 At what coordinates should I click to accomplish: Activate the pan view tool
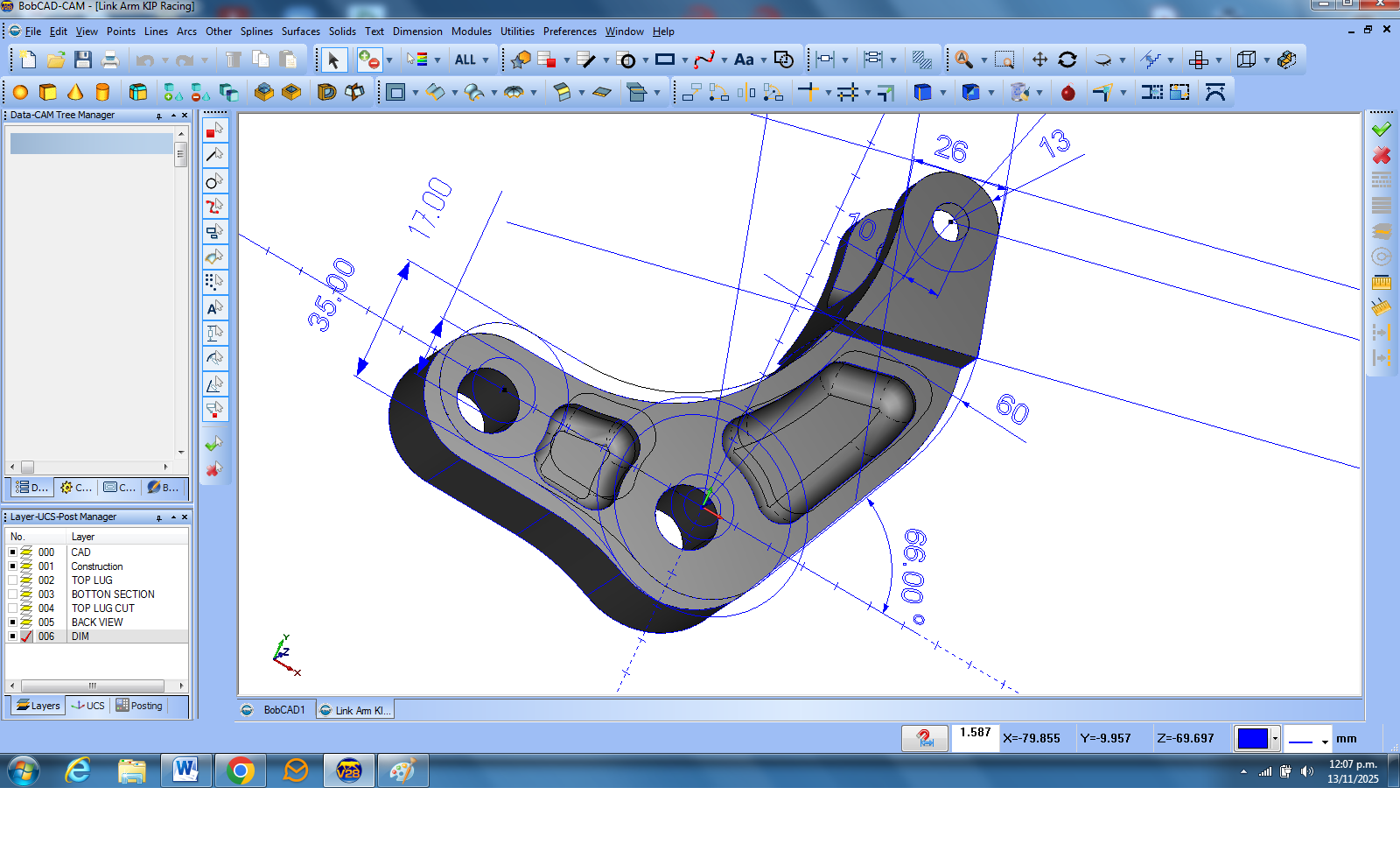[x=1039, y=60]
